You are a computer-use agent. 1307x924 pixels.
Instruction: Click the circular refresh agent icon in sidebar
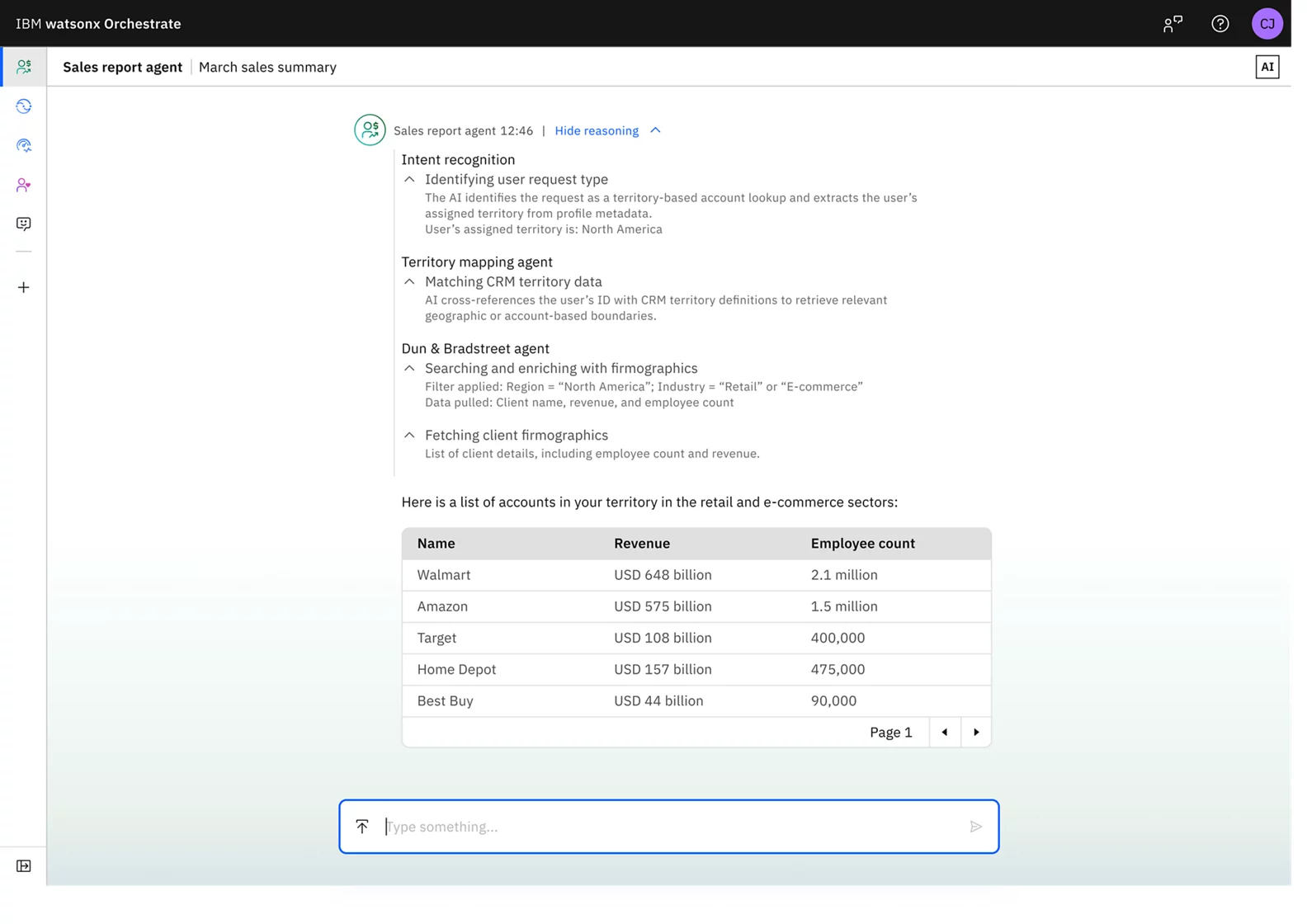coord(24,106)
